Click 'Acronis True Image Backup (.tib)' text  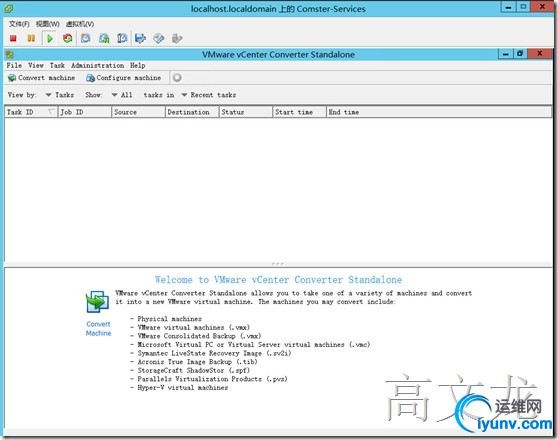coord(198,362)
